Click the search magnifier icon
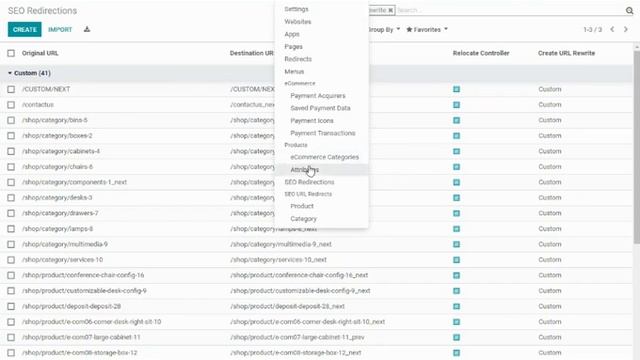The width and height of the screenshot is (640, 360). pyautogui.click(x=629, y=11)
